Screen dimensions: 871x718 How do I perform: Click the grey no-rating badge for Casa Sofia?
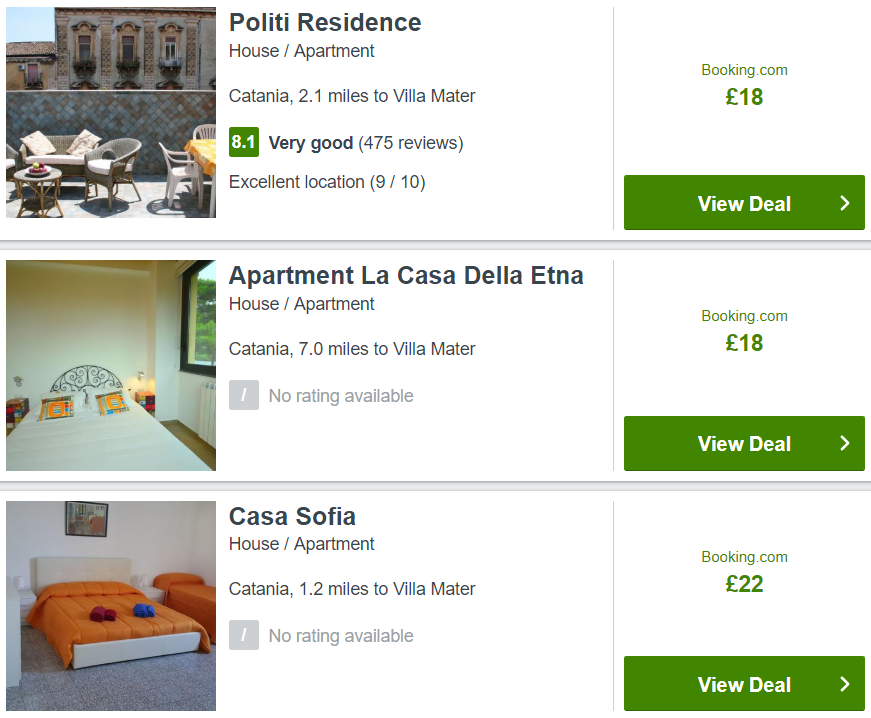pos(244,635)
